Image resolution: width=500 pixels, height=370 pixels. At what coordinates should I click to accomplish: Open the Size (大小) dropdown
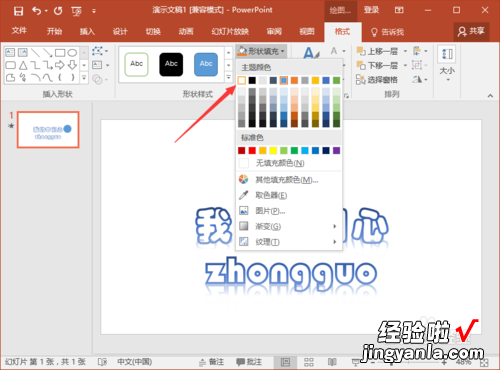coord(447,64)
